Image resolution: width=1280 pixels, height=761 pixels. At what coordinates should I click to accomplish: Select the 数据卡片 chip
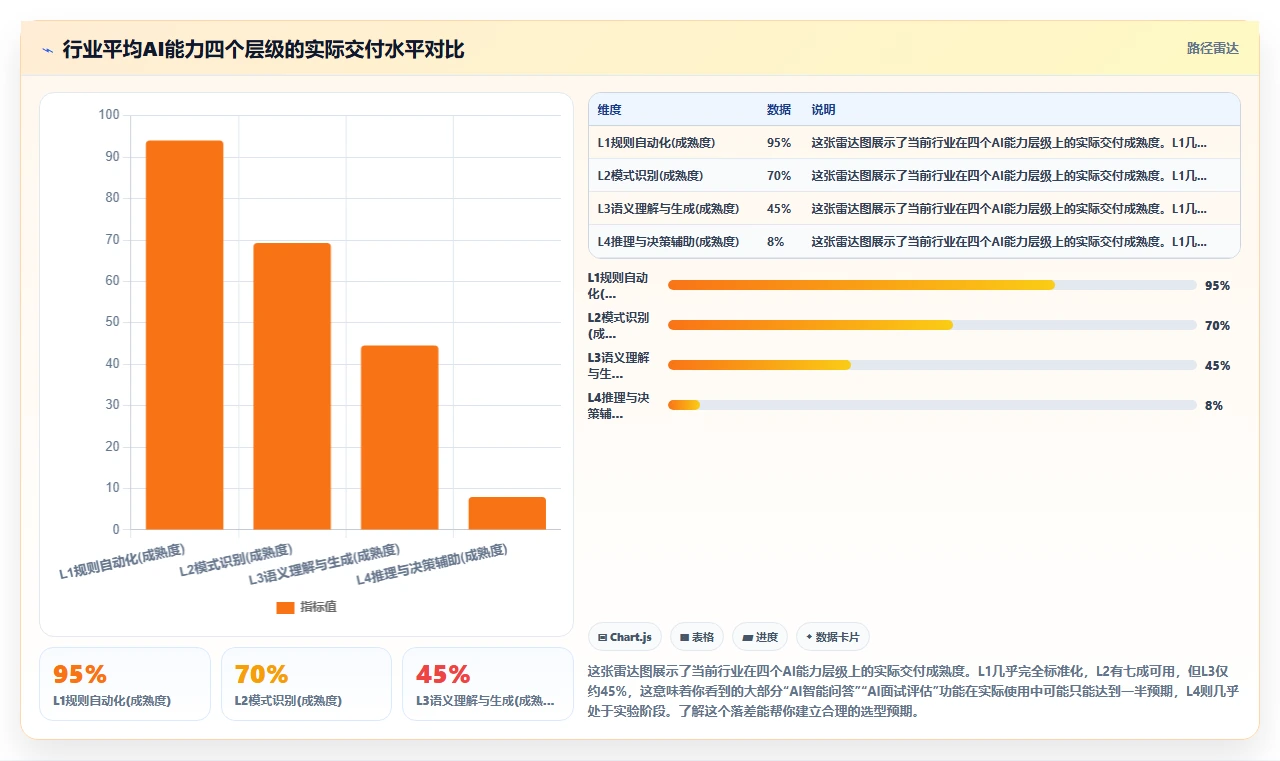(x=833, y=637)
